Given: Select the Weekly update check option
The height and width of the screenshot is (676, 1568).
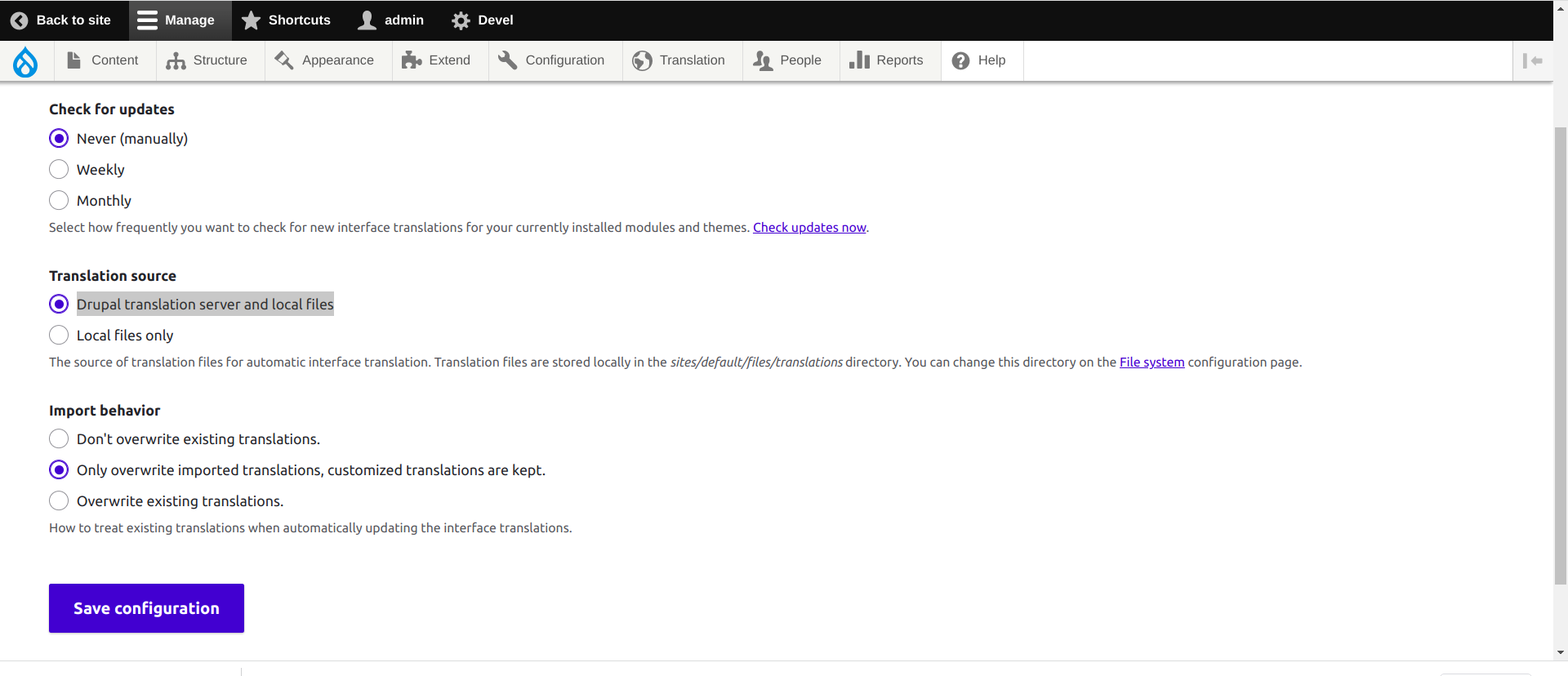Looking at the screenshot, I should 59,170.
